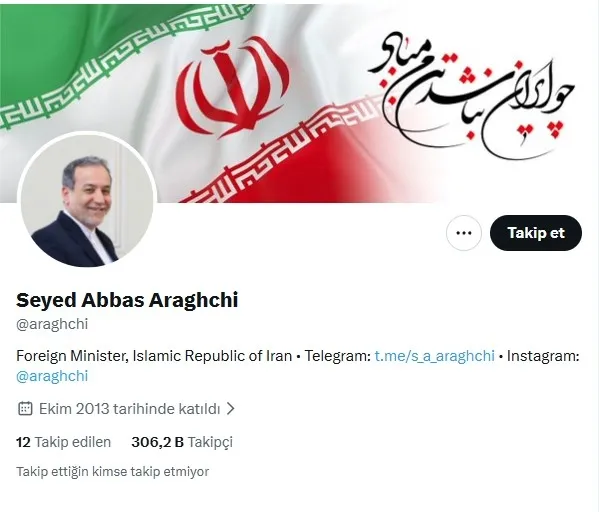Click the Persian calligraphy on the banner
The image size is (599, 512).
[472, 96]
